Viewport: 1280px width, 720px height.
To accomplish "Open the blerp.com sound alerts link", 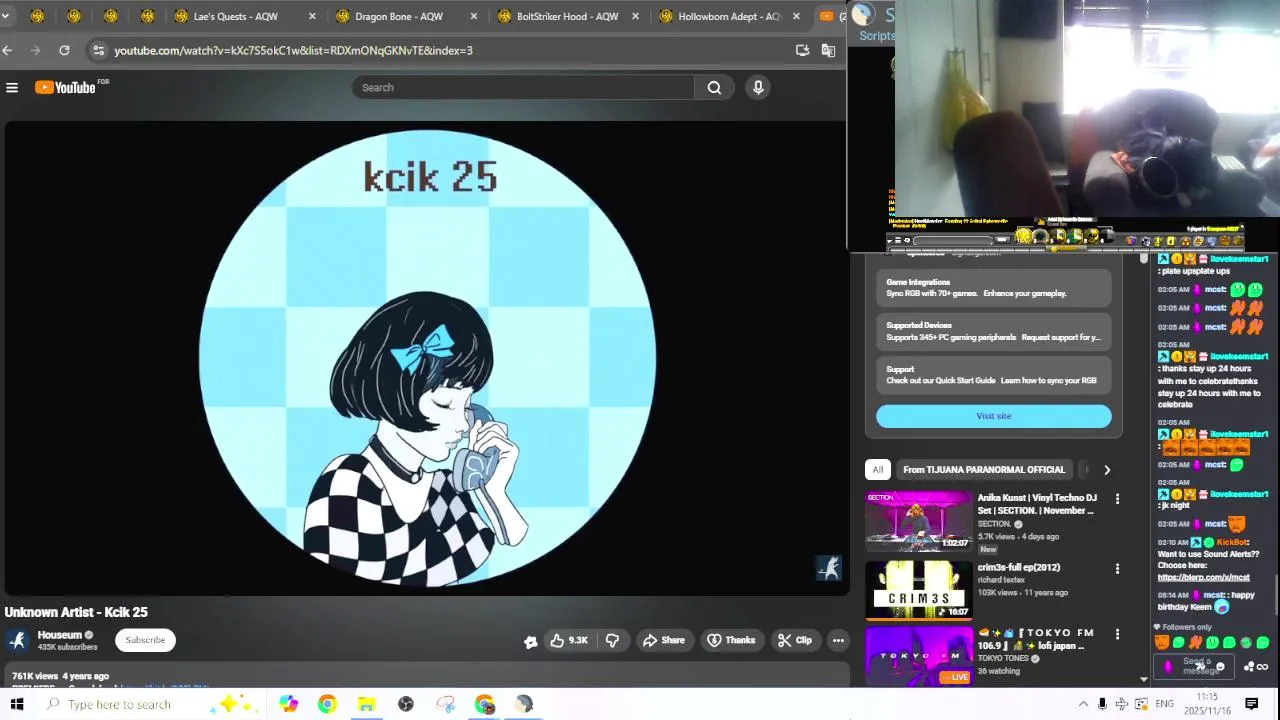I will (x=1203, y=577).
